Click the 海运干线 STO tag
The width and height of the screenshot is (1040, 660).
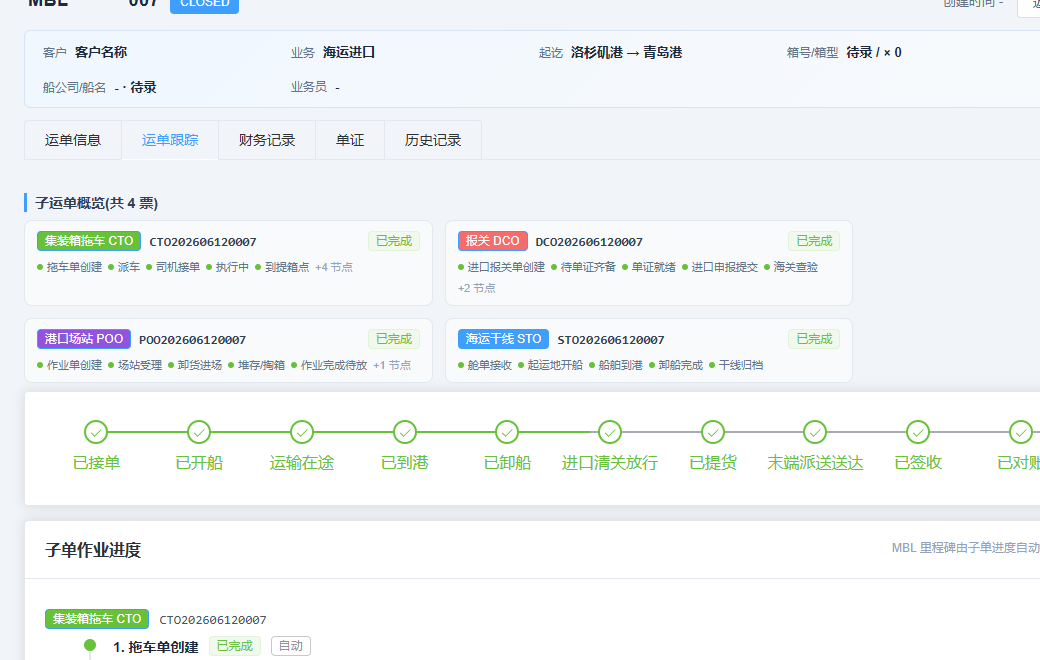click(503, 339)
